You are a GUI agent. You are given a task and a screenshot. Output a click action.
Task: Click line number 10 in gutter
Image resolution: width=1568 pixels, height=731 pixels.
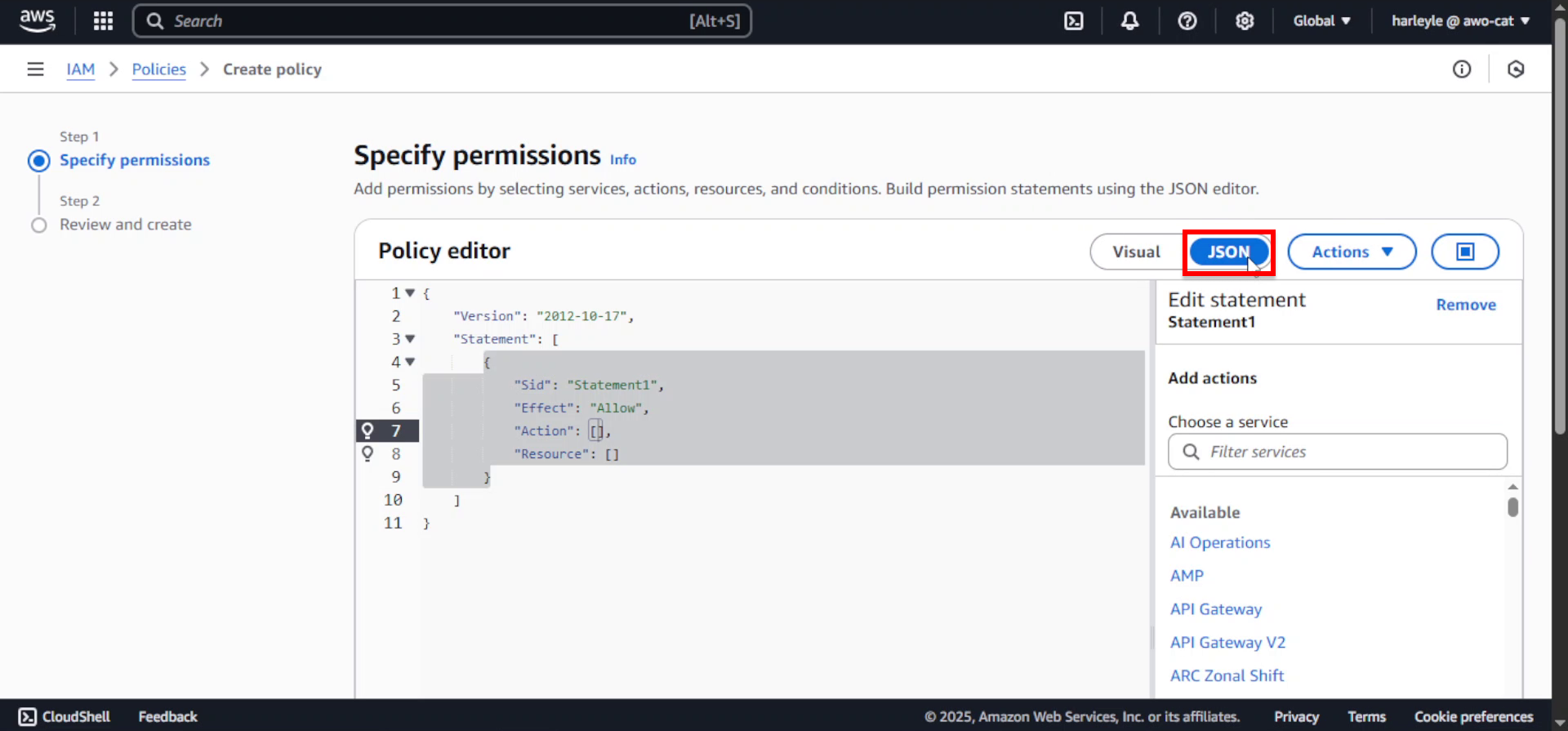[393, 500]
